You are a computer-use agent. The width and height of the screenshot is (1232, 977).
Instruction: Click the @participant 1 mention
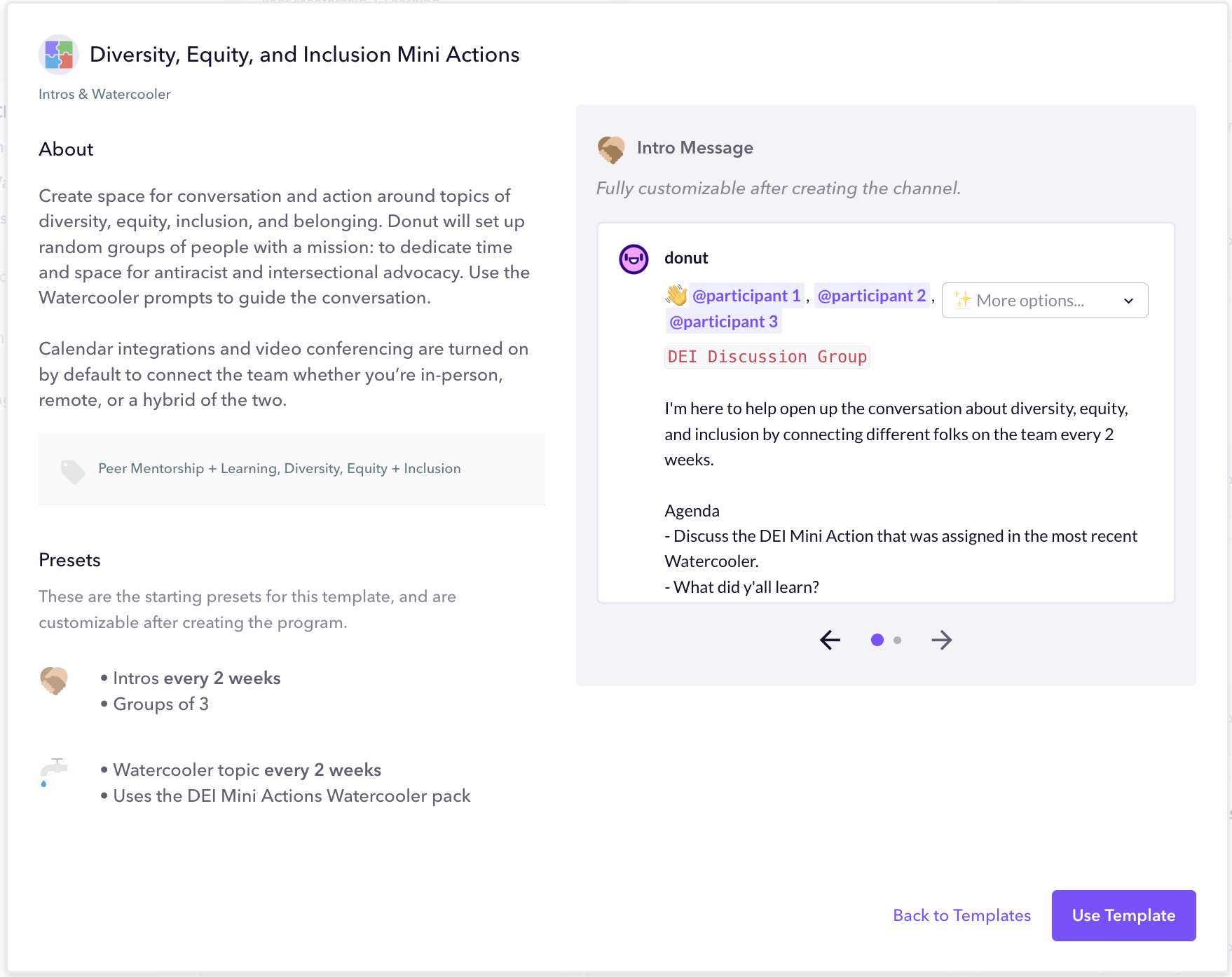tap(746, 296)
